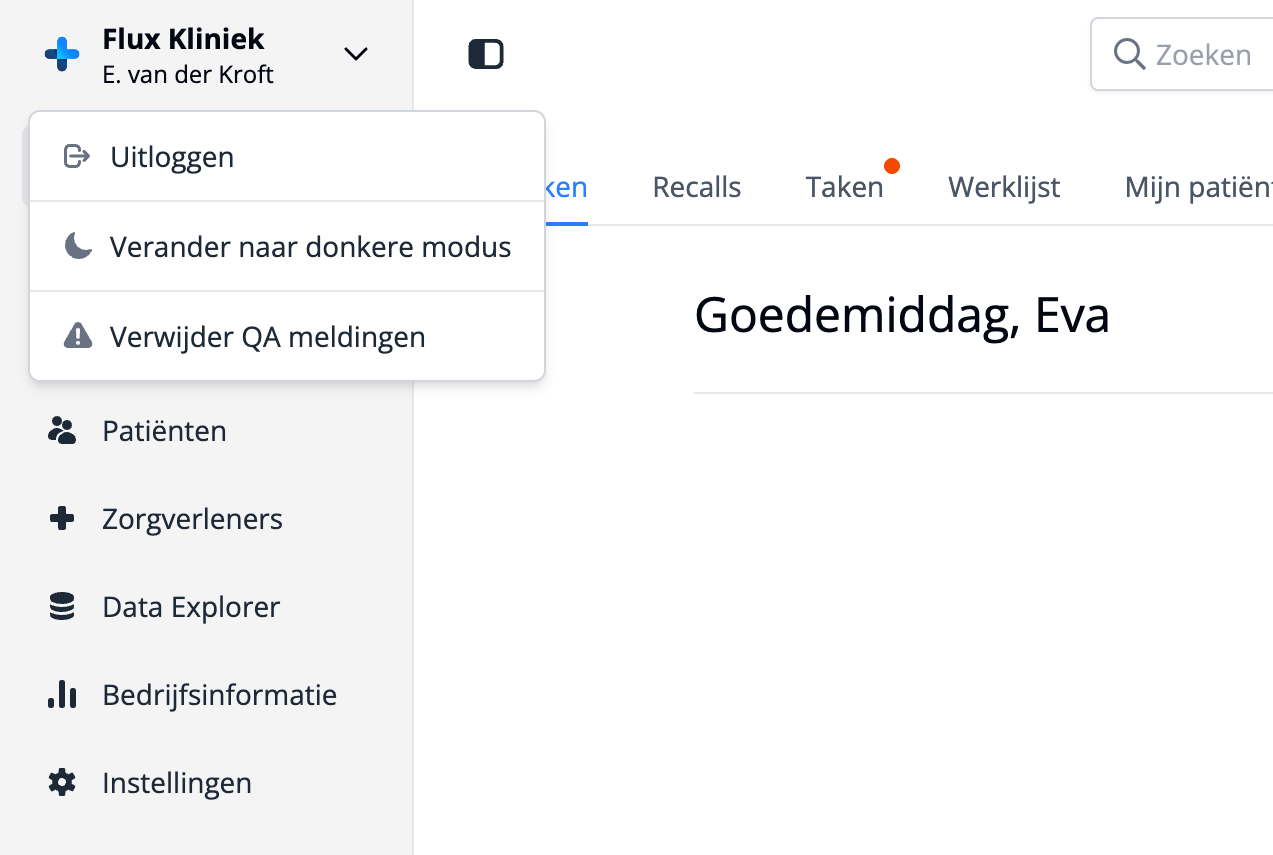Image resolution: width=1273 pixels, height=855 pixels.
Task: Collapse the account menu with the chevron
Action: 356,54
